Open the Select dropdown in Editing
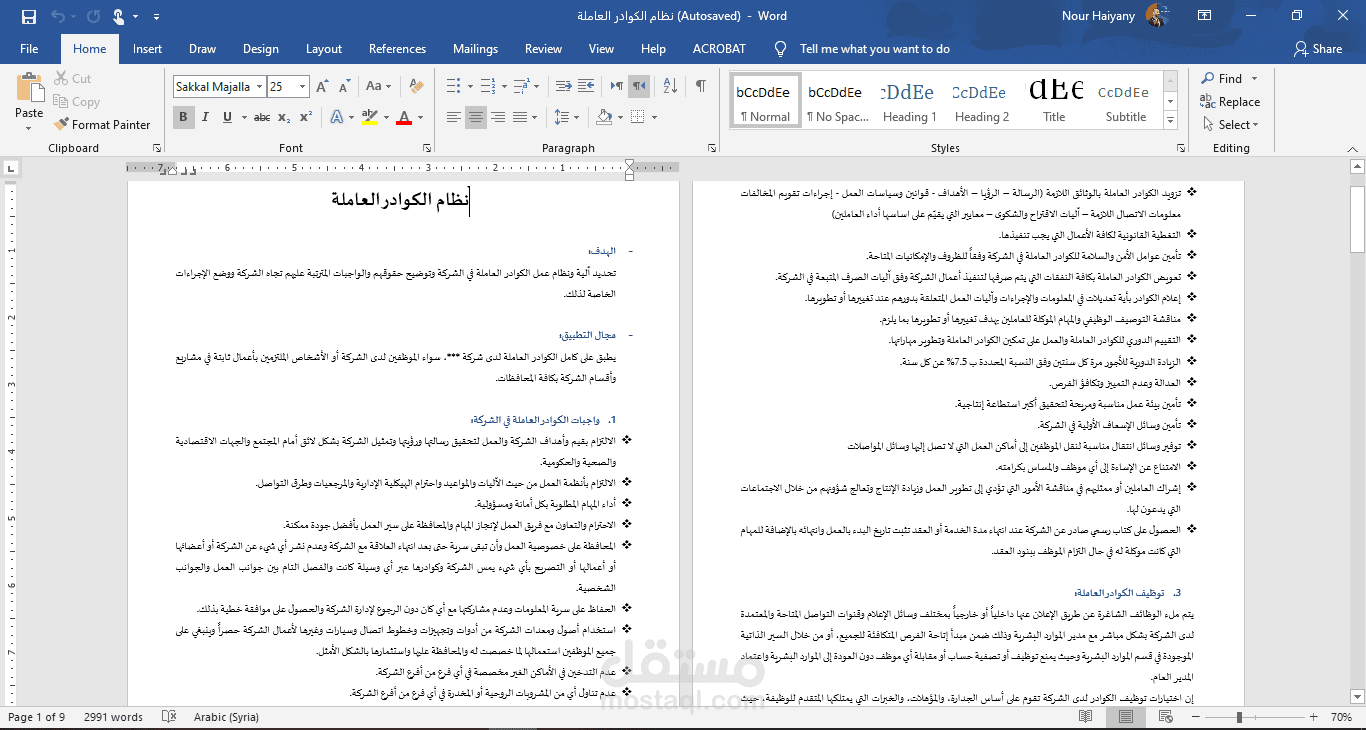This screenshot has width=1366, height=730. [x=1231, y=125]
